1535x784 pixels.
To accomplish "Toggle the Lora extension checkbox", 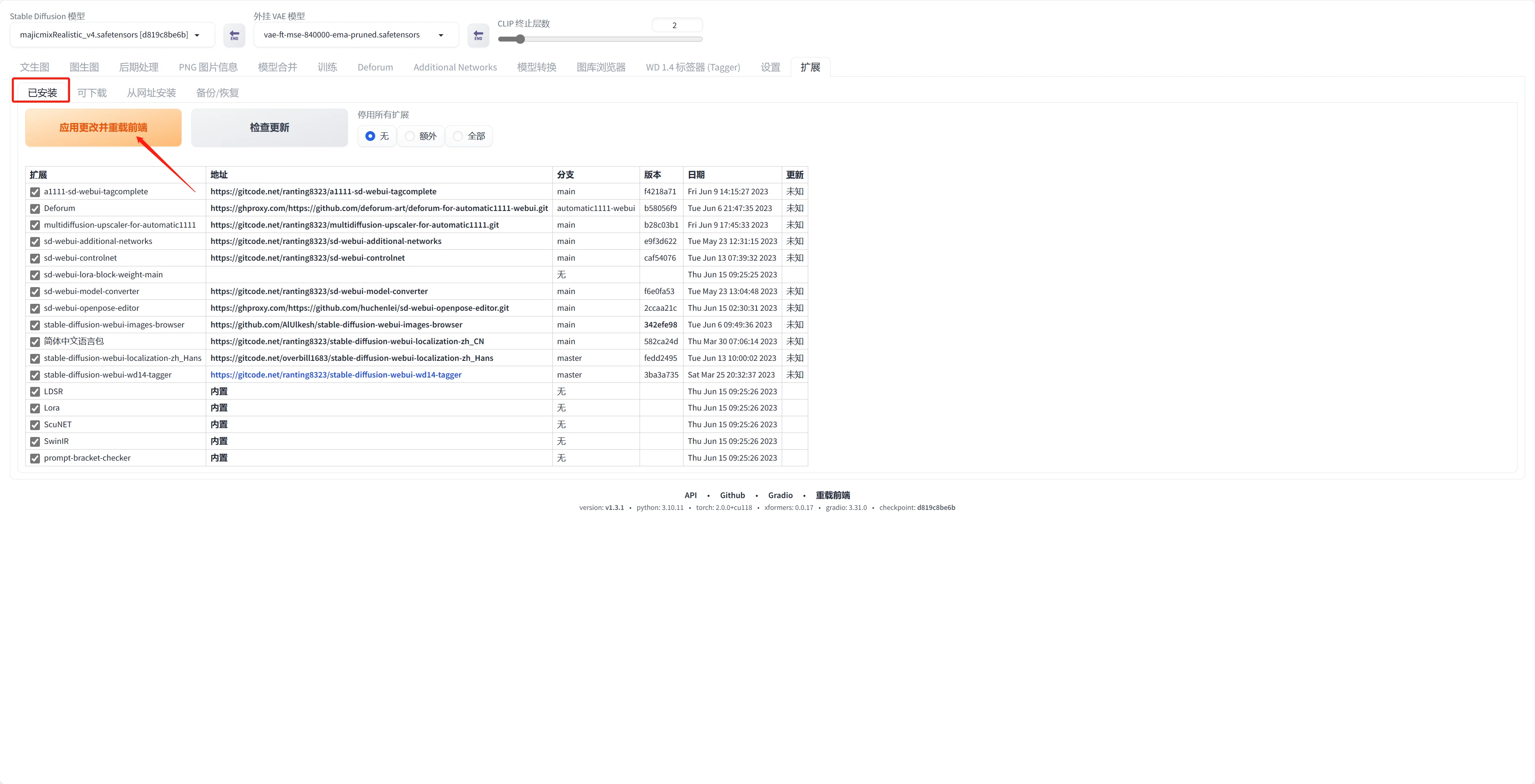I will 35,408.
